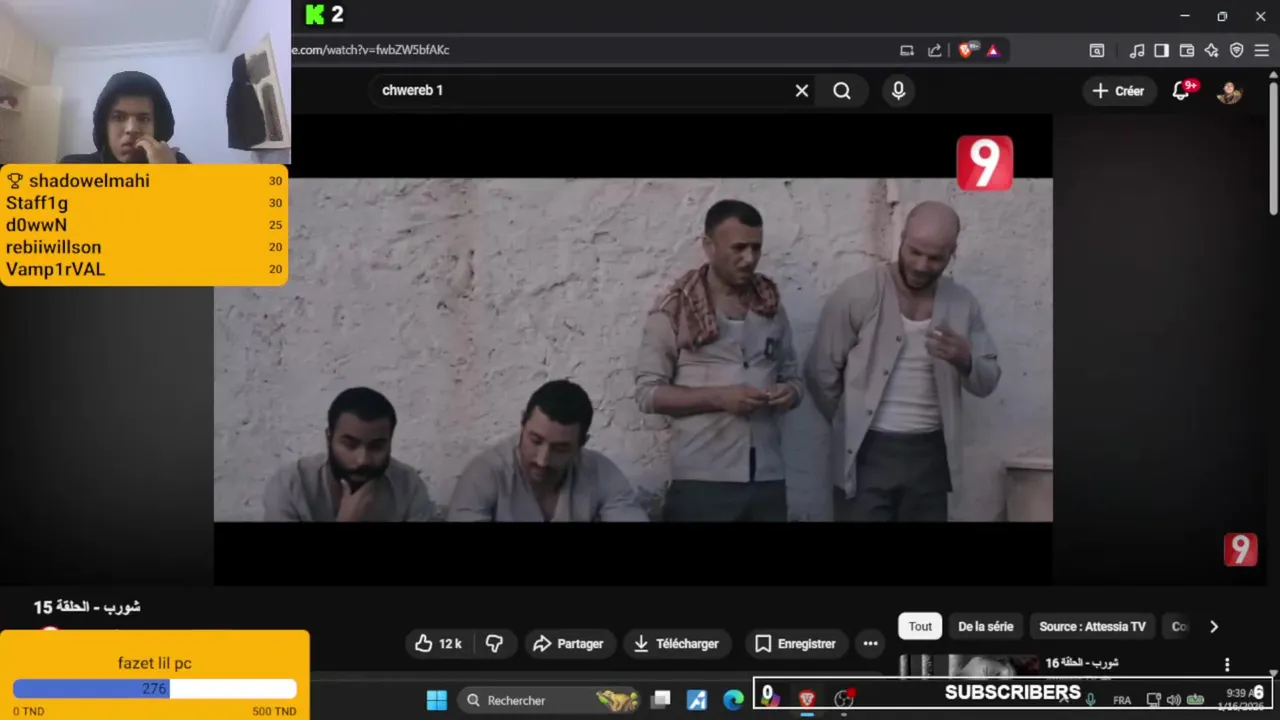
Task: Dislike the video with the thumbs-down icon
Action: pyautogui.click(x=494, y=644)
